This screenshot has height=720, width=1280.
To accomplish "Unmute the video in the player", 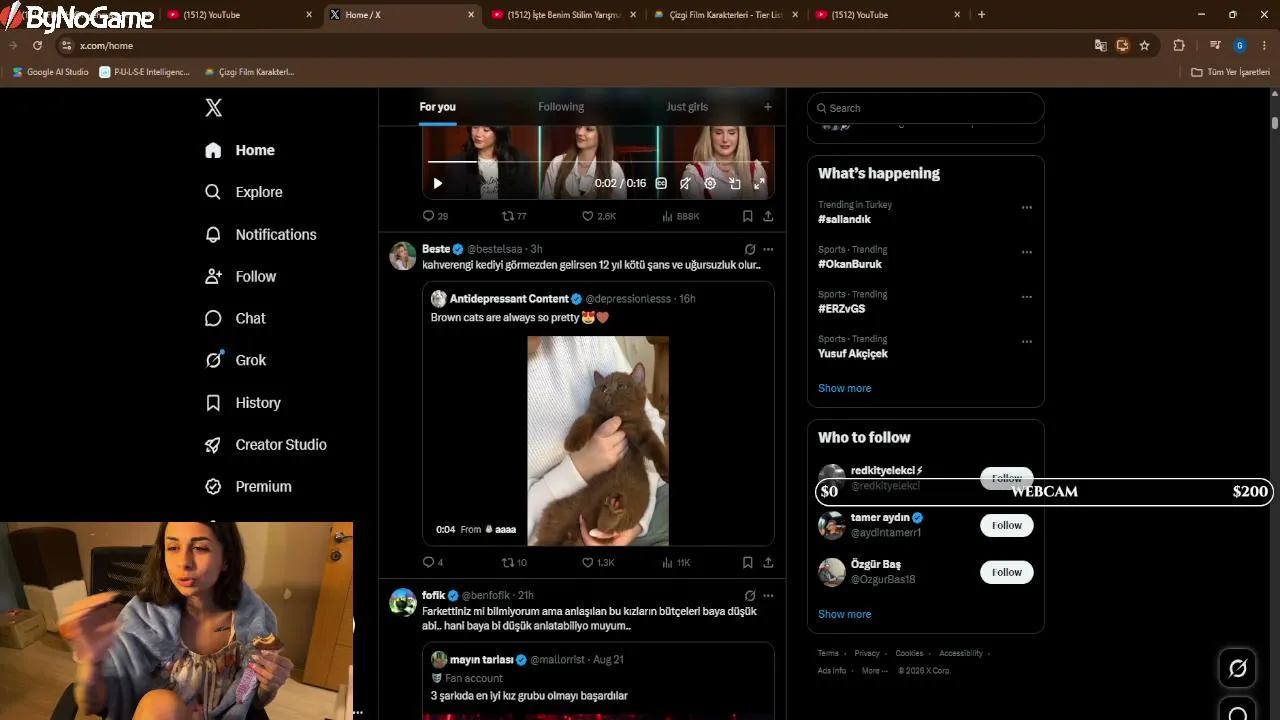I will coord(685,183).
